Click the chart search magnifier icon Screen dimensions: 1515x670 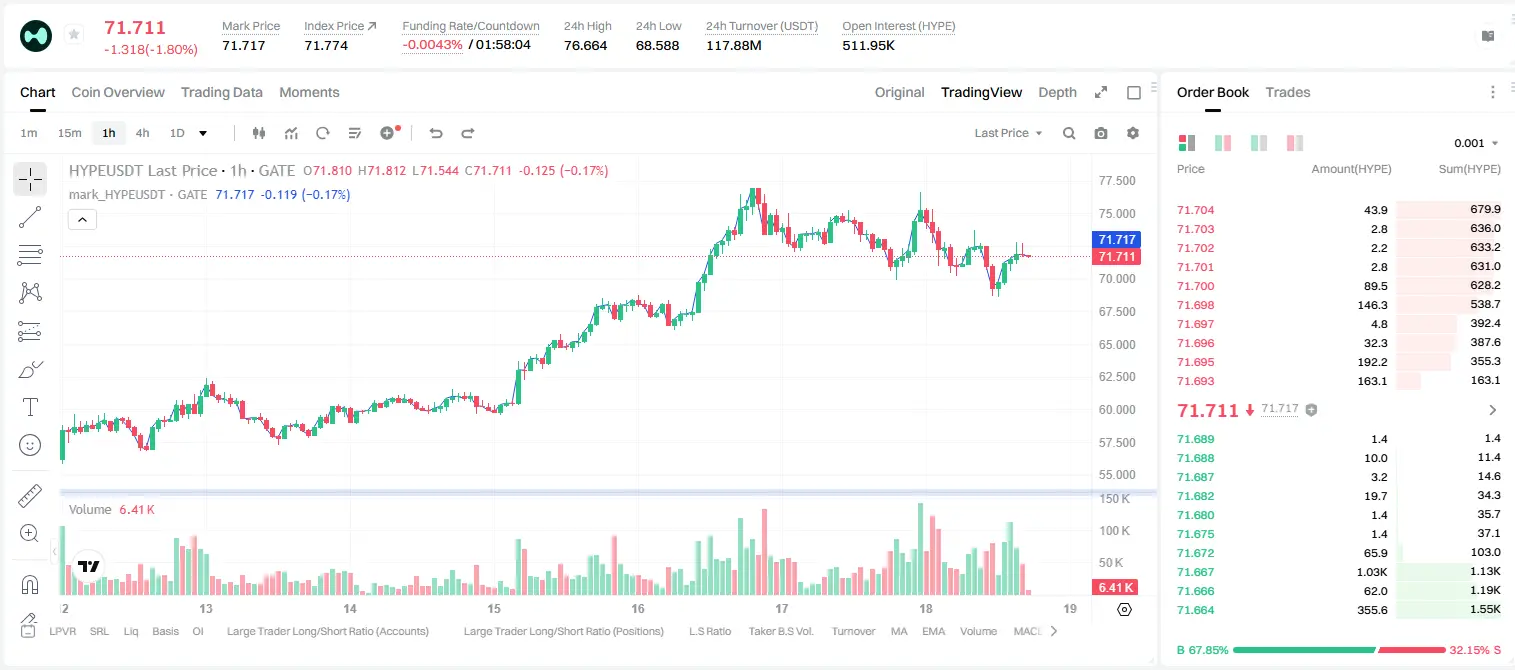(1069, 133)
